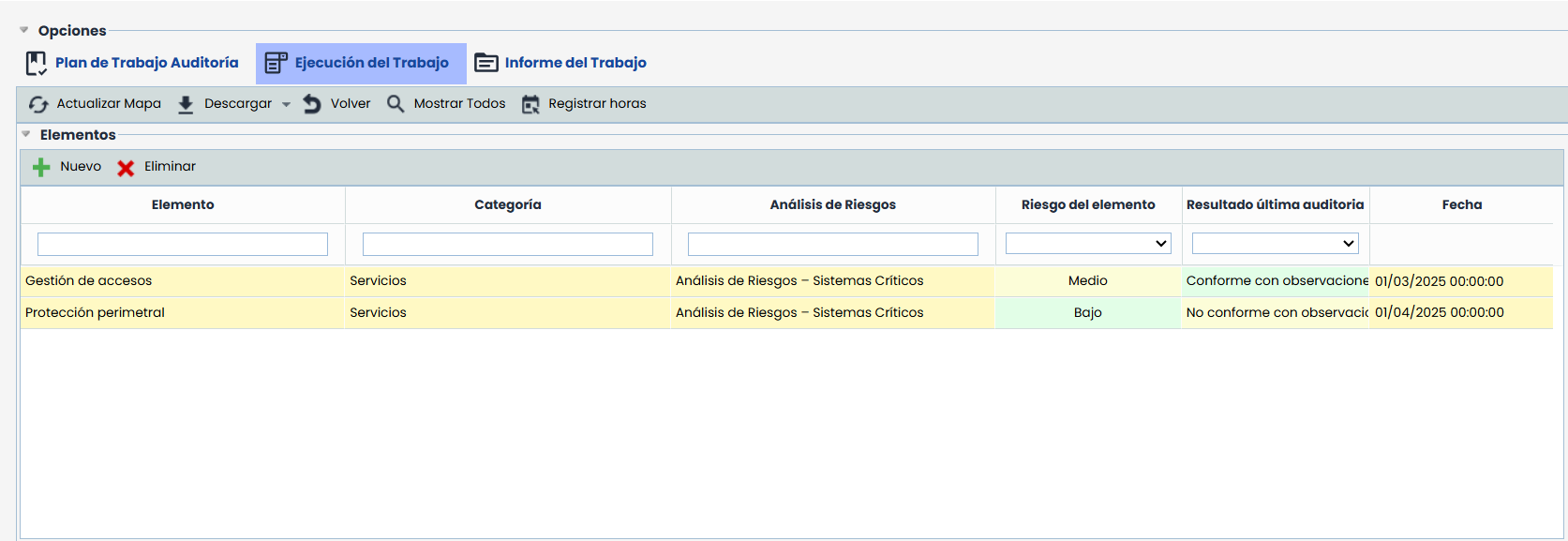The width and height of the screenshot is (1568, 541).
Task: Click the red X Eliminar icon
Action: [x=126, y=168]
